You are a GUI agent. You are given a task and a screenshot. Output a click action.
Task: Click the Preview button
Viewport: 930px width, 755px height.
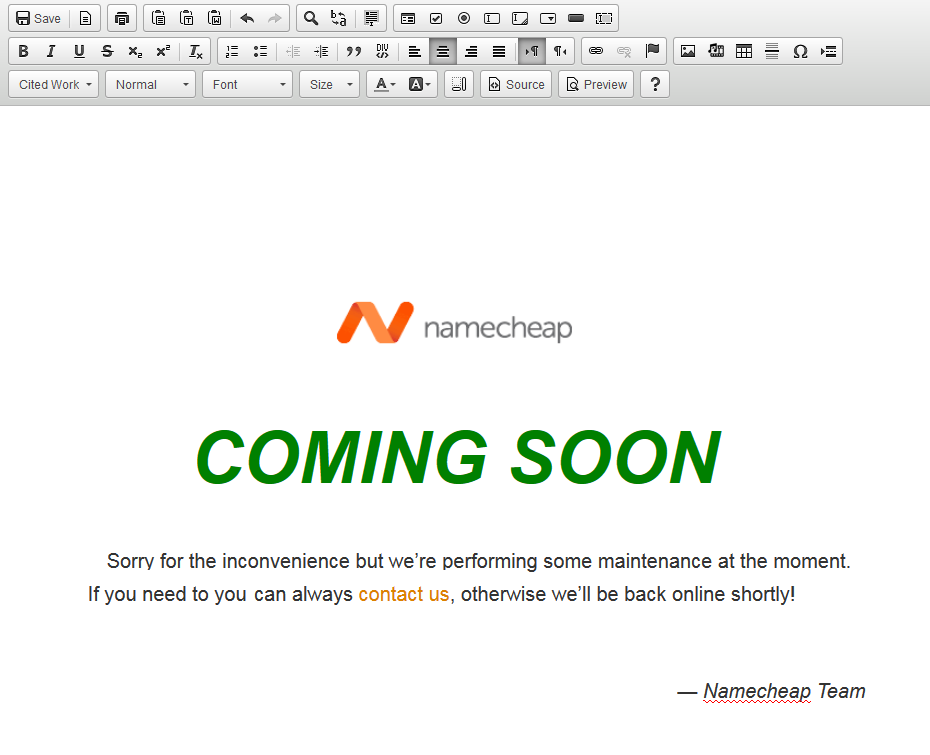point(597,85)
